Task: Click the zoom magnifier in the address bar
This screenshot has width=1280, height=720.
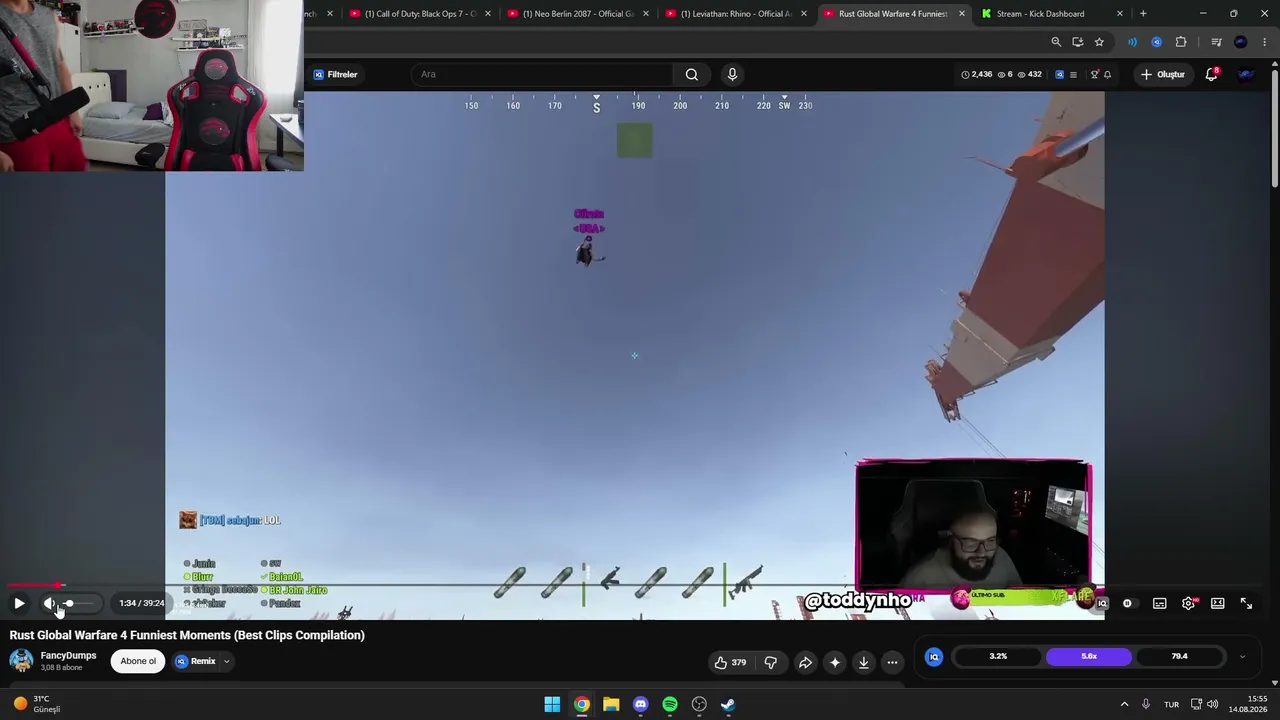Action: pyautogui.click(x=1056, y=42)
